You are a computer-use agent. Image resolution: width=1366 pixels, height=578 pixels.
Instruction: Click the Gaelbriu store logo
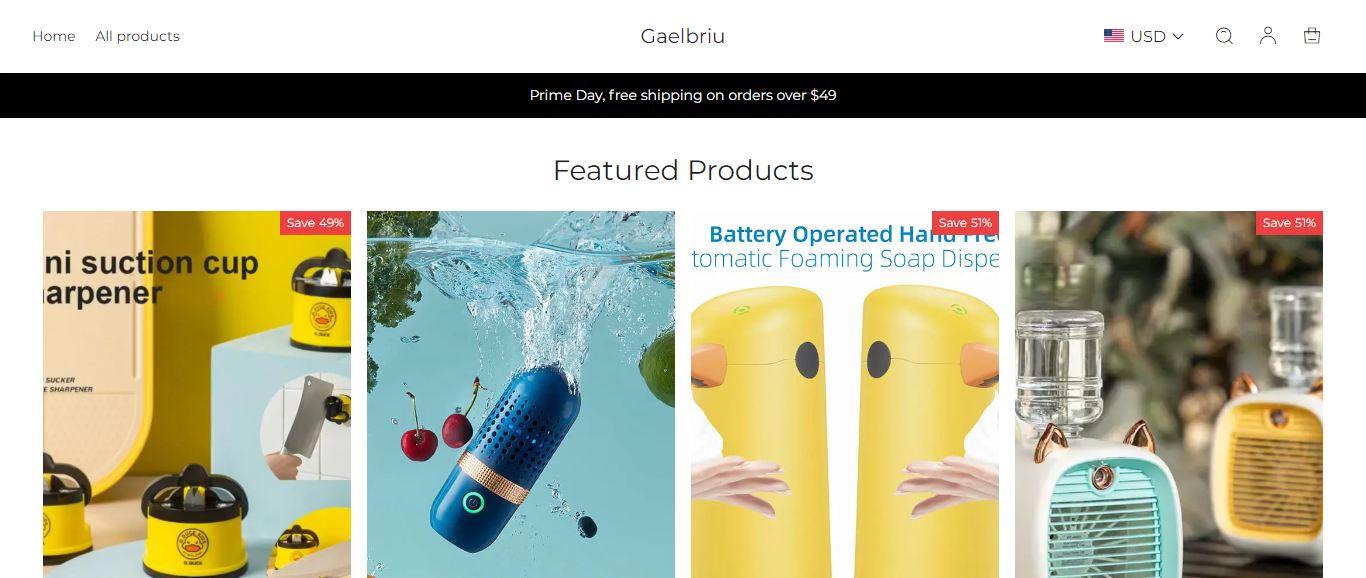683,36
